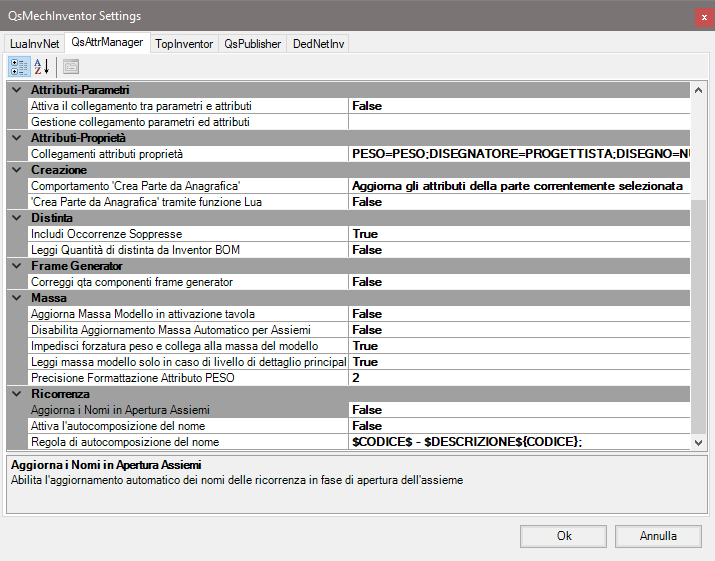Go to the DedNetInv tab
715x561 pixels.
click(x=318, y=44)
